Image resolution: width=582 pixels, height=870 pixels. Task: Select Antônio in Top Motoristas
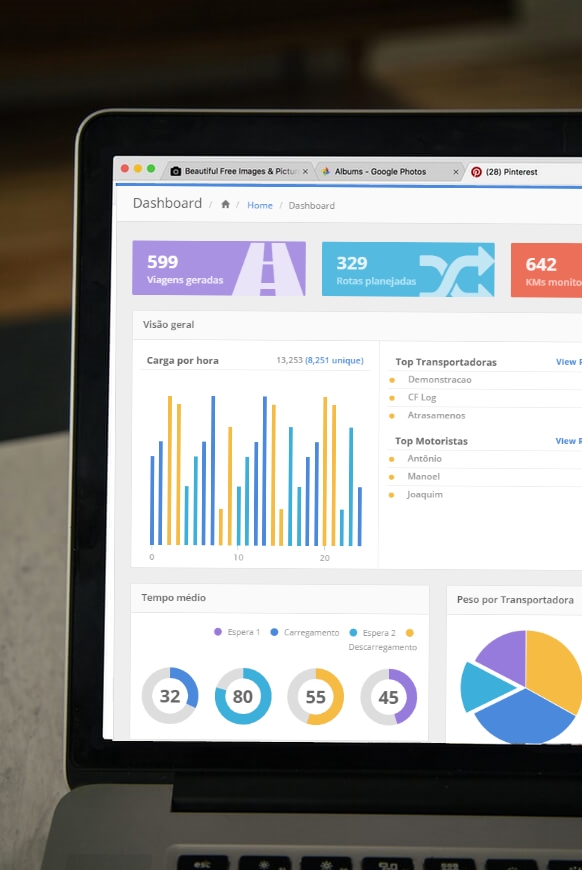424,458
